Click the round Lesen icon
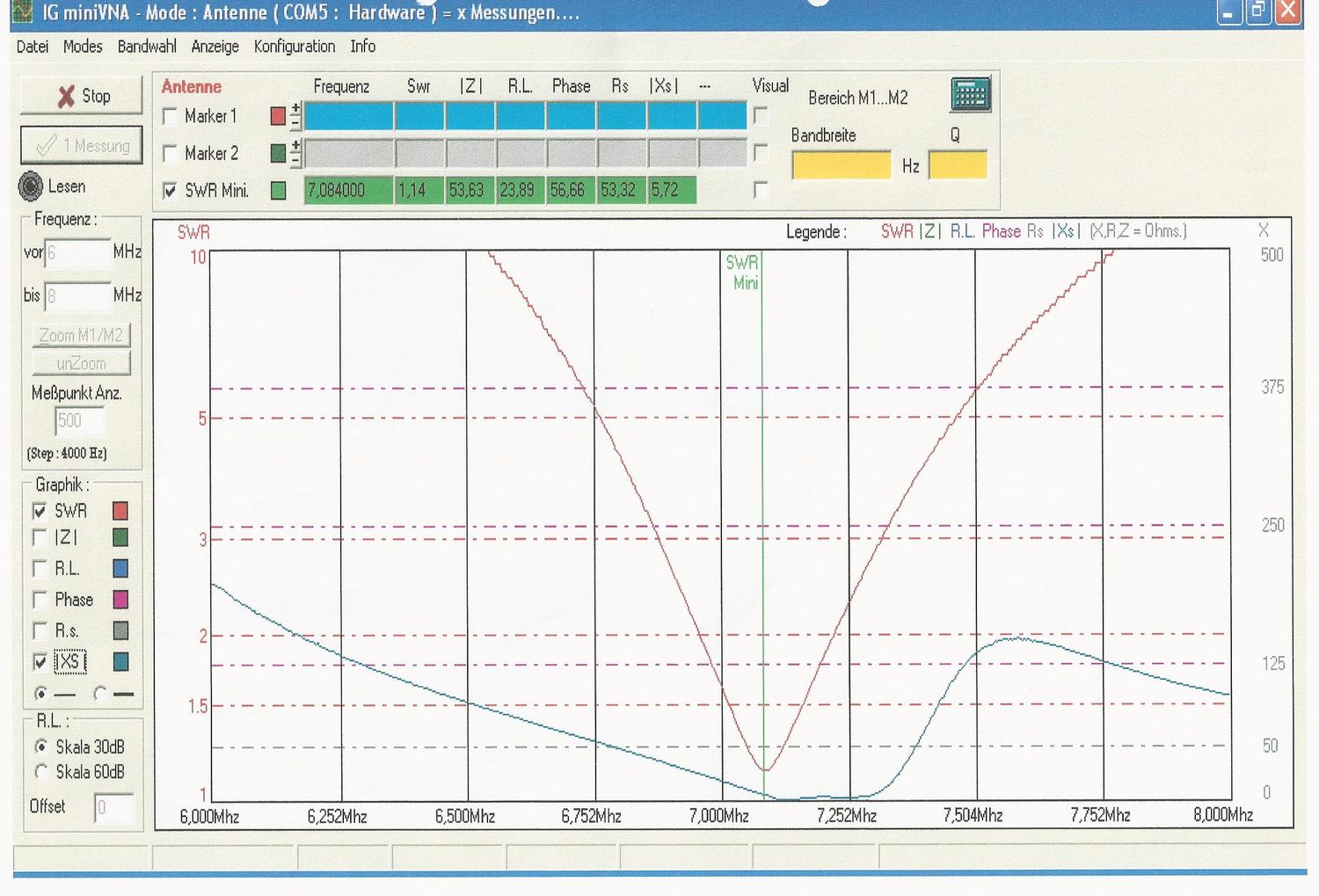 click(31, 186)
